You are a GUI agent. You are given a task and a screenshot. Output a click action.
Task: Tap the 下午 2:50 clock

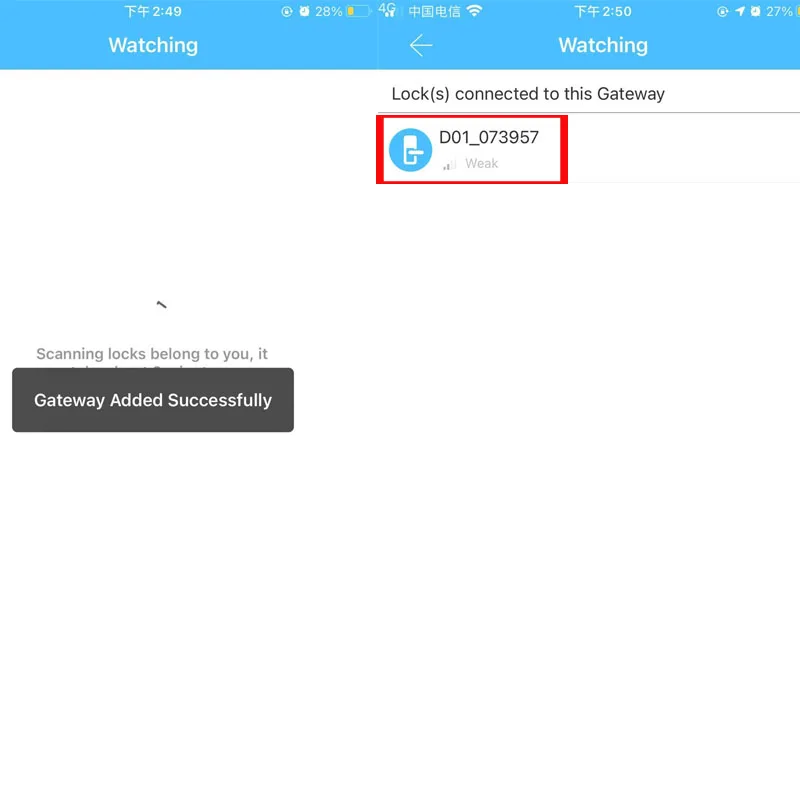(603, 11)
